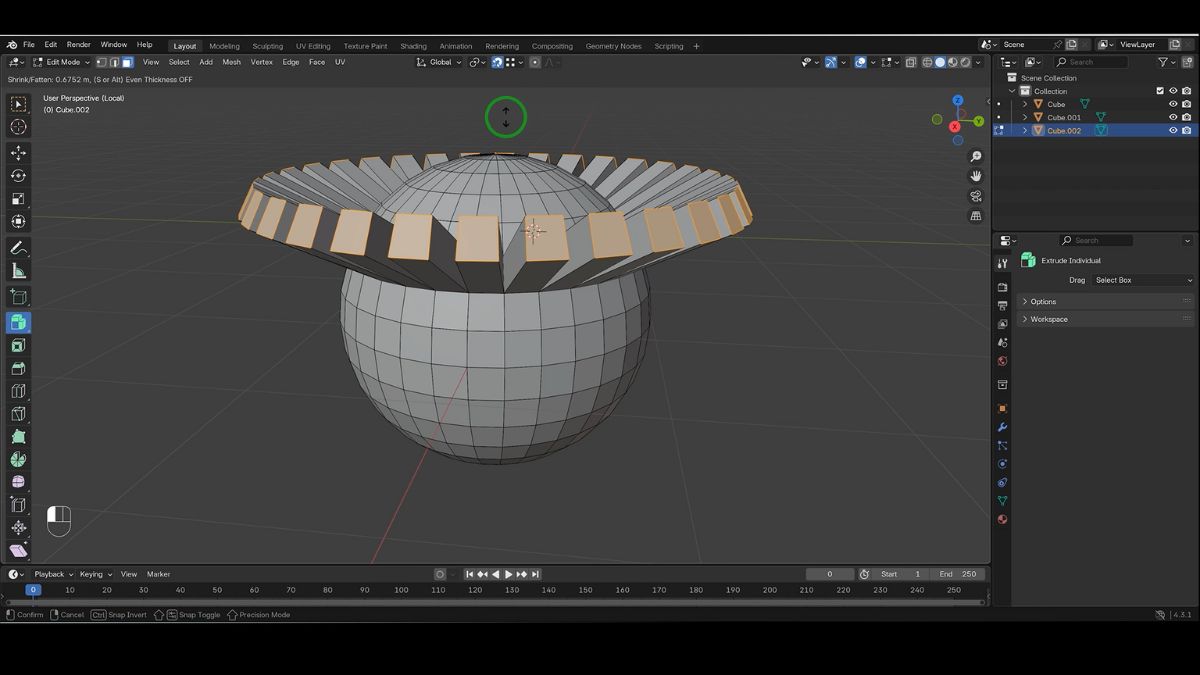Click the viewport zoom magnifier icon
This screenshot has height=675, width=1200.
pyautogui.click(x=976, y=157)
